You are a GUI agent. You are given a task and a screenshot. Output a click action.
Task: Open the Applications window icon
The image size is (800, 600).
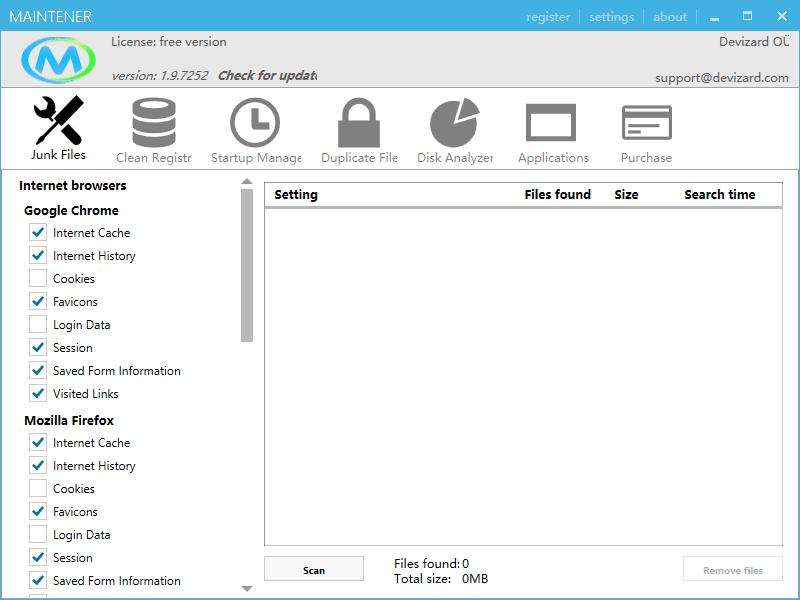(x=552, y=123)
